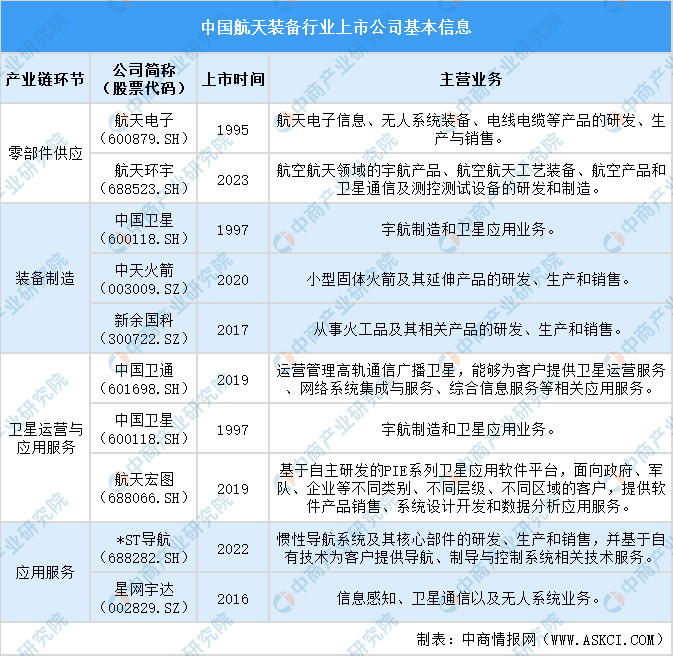Select company cell 航天环宇（688523.SH）
The height and width of the screenshot is (656, 673).
tap(144, 179)
